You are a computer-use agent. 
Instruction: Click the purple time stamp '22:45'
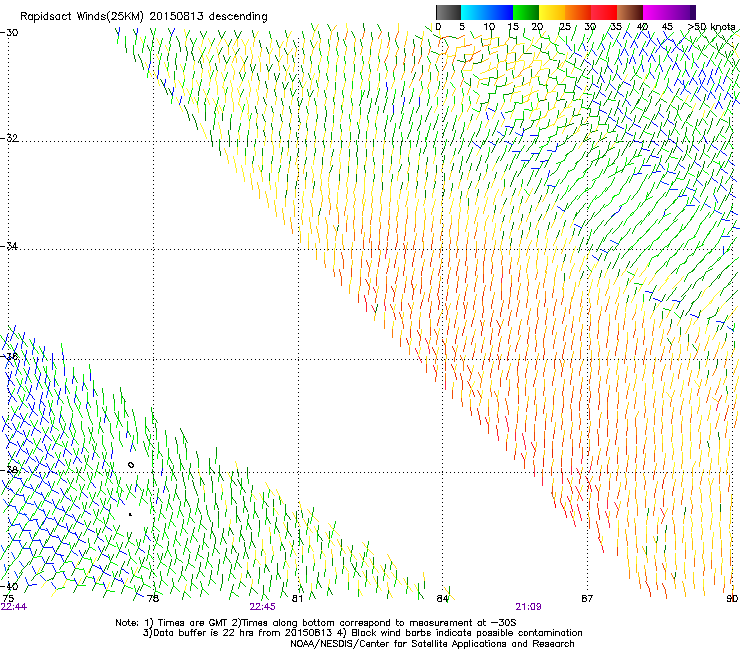(x=262, y=607)
